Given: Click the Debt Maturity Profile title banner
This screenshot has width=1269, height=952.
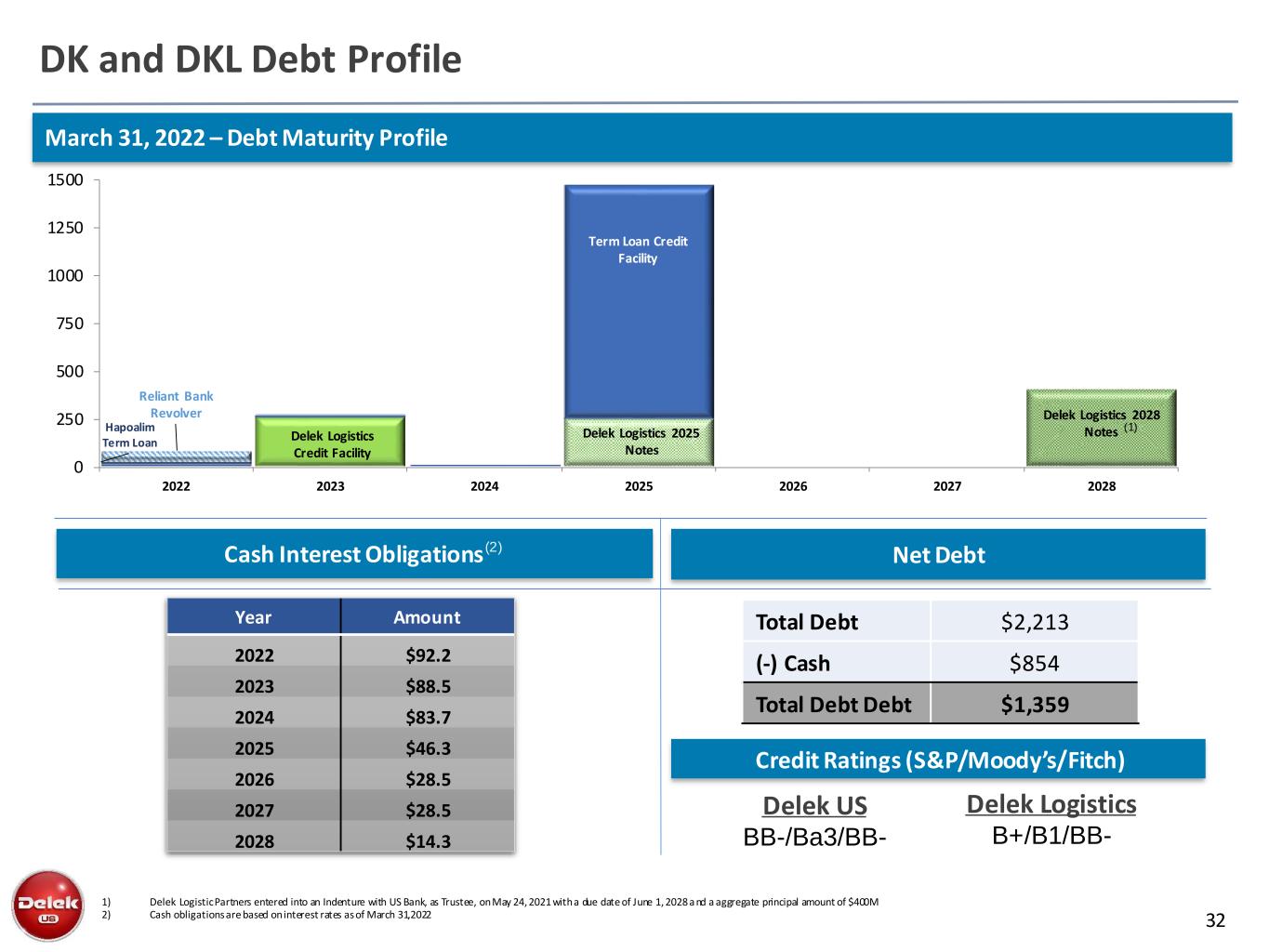Looking at the screenshot, I should click(x=632, y=138).
